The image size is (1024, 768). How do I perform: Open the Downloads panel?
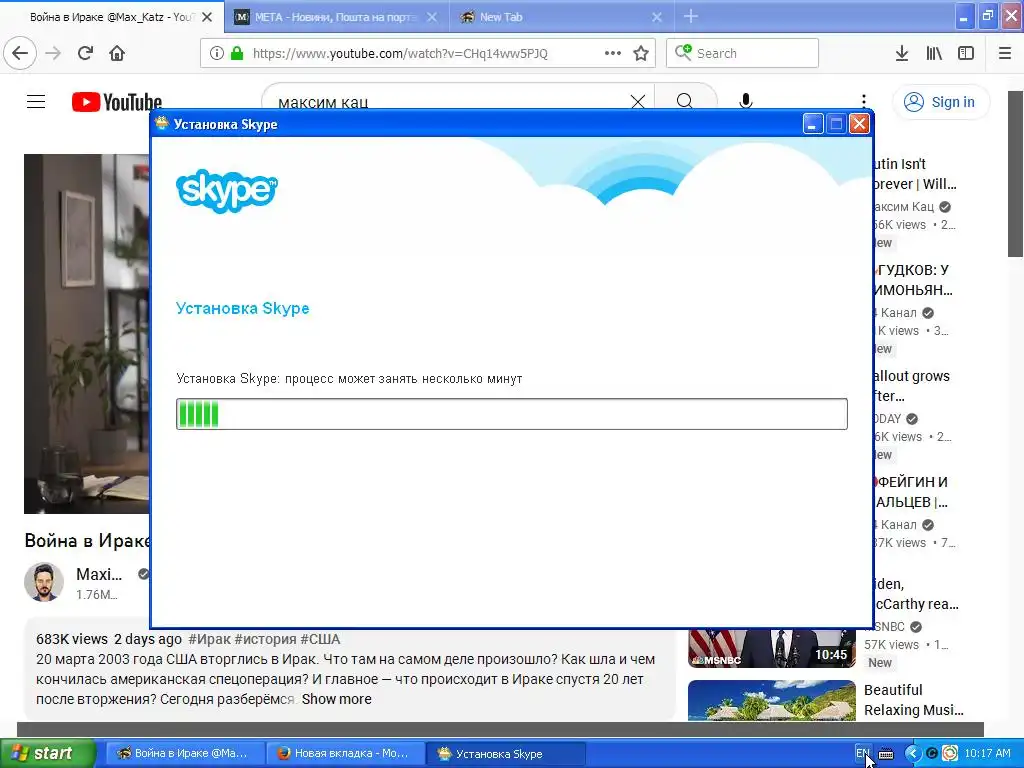(x=901, y=53)
